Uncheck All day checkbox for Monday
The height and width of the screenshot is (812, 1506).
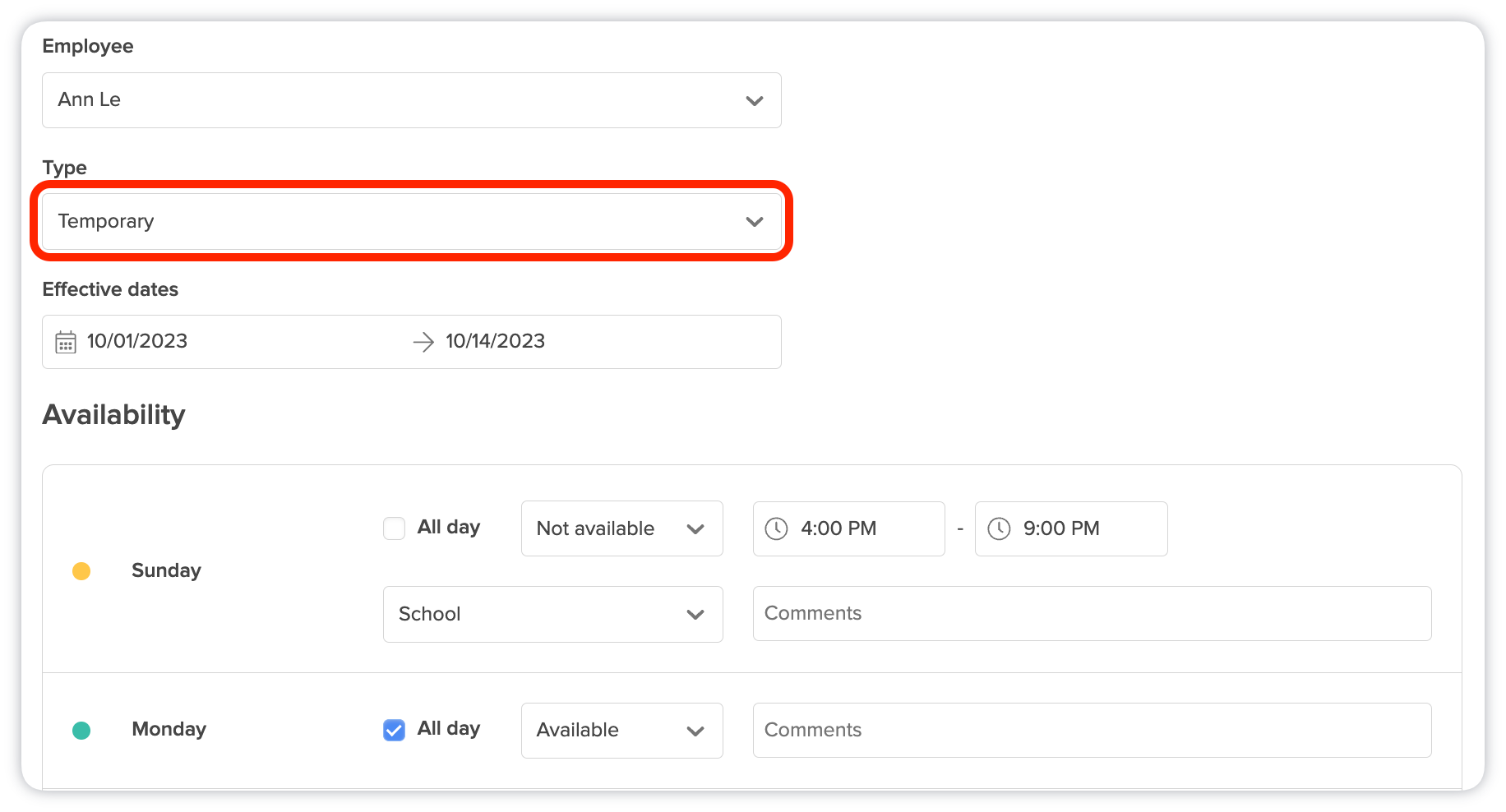[x=395, y=730]
